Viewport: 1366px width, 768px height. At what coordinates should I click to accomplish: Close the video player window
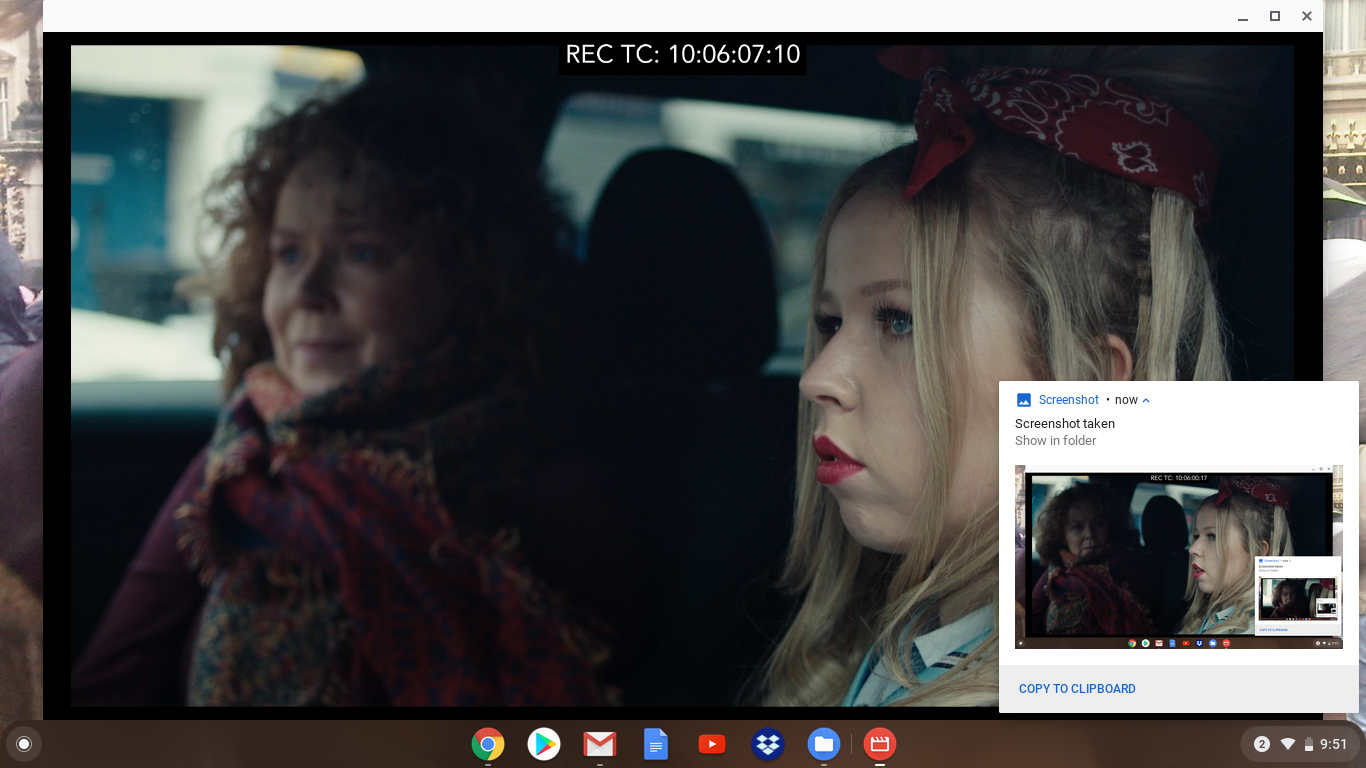tap(1307, 16)
